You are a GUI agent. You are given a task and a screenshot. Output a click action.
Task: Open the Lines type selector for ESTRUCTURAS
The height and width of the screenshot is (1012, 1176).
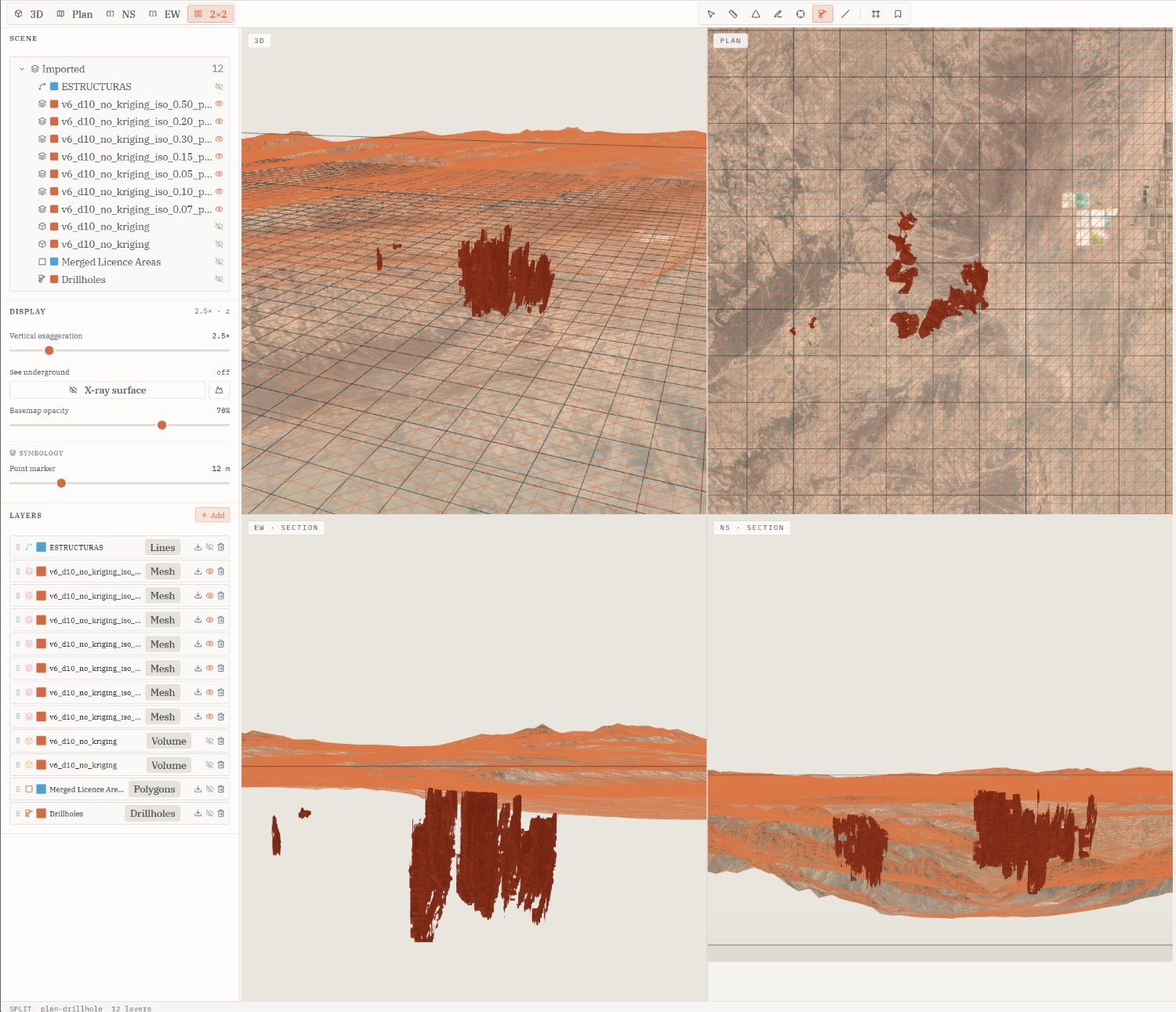point(162,547)
